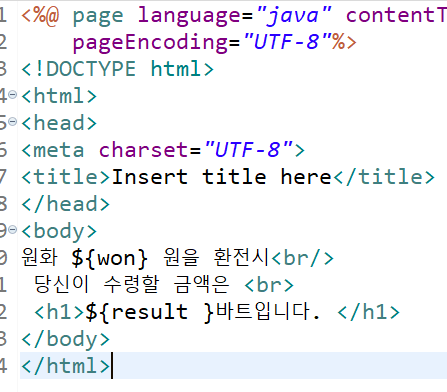Click the opening <html> tag
The width and height of the screenshot is (447, 392).
tap(59, 96)
